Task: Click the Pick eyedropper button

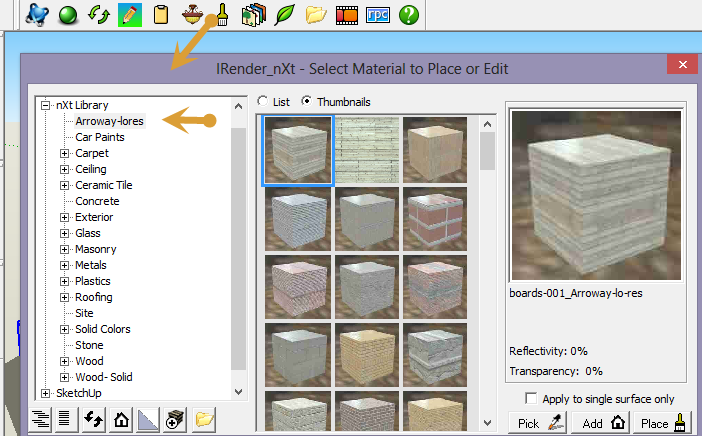Action: (x=538, y=423)
